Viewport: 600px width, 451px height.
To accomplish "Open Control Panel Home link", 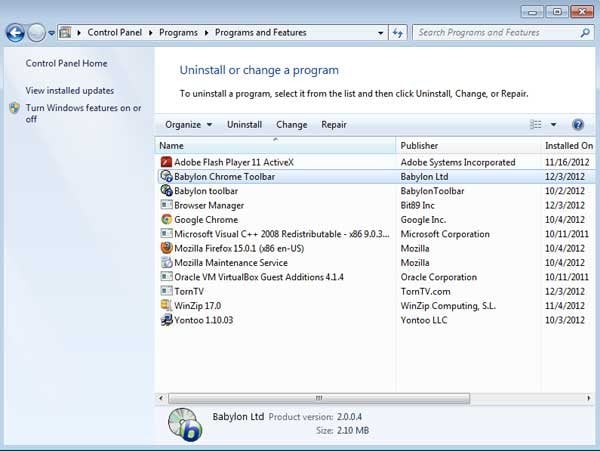I will coord(66,63).
